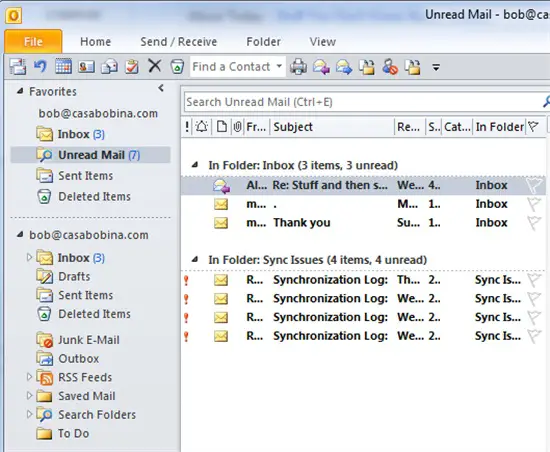The image size is (550, 452).
Task: Click the Forward icon with the blue arrow
Action: (x=344, y=67)
